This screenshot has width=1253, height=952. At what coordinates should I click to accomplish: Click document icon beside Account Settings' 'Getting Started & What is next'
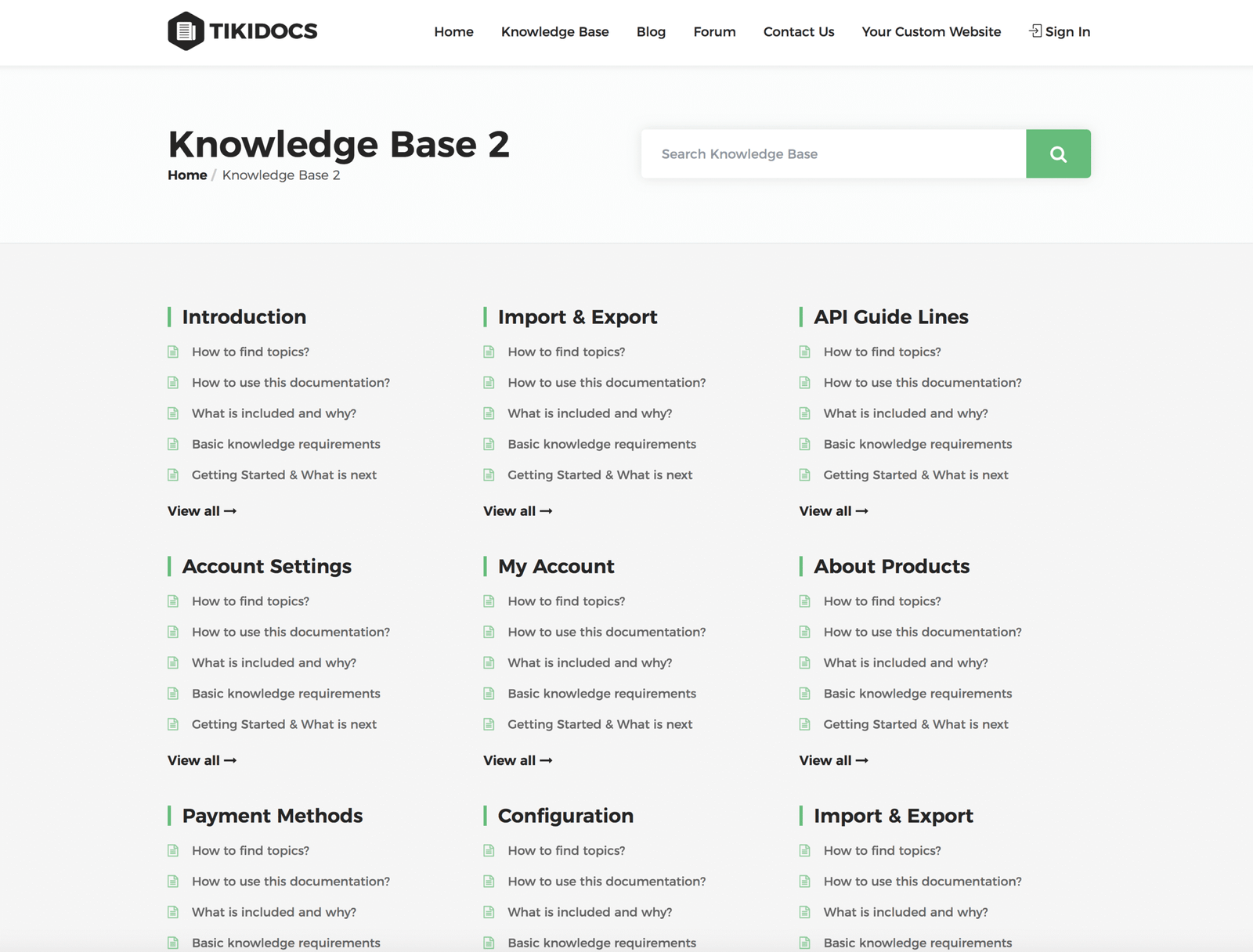click(x=173, y=724)
